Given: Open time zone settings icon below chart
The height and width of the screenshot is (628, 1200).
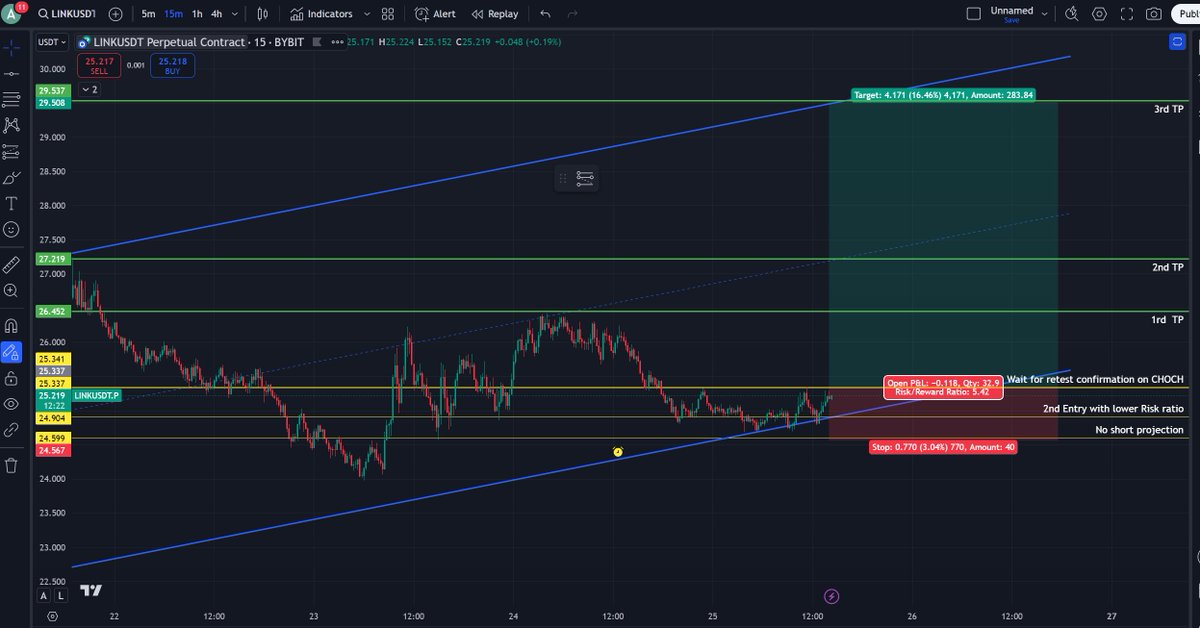Looking at the screenshot, I should click(53, 617).
